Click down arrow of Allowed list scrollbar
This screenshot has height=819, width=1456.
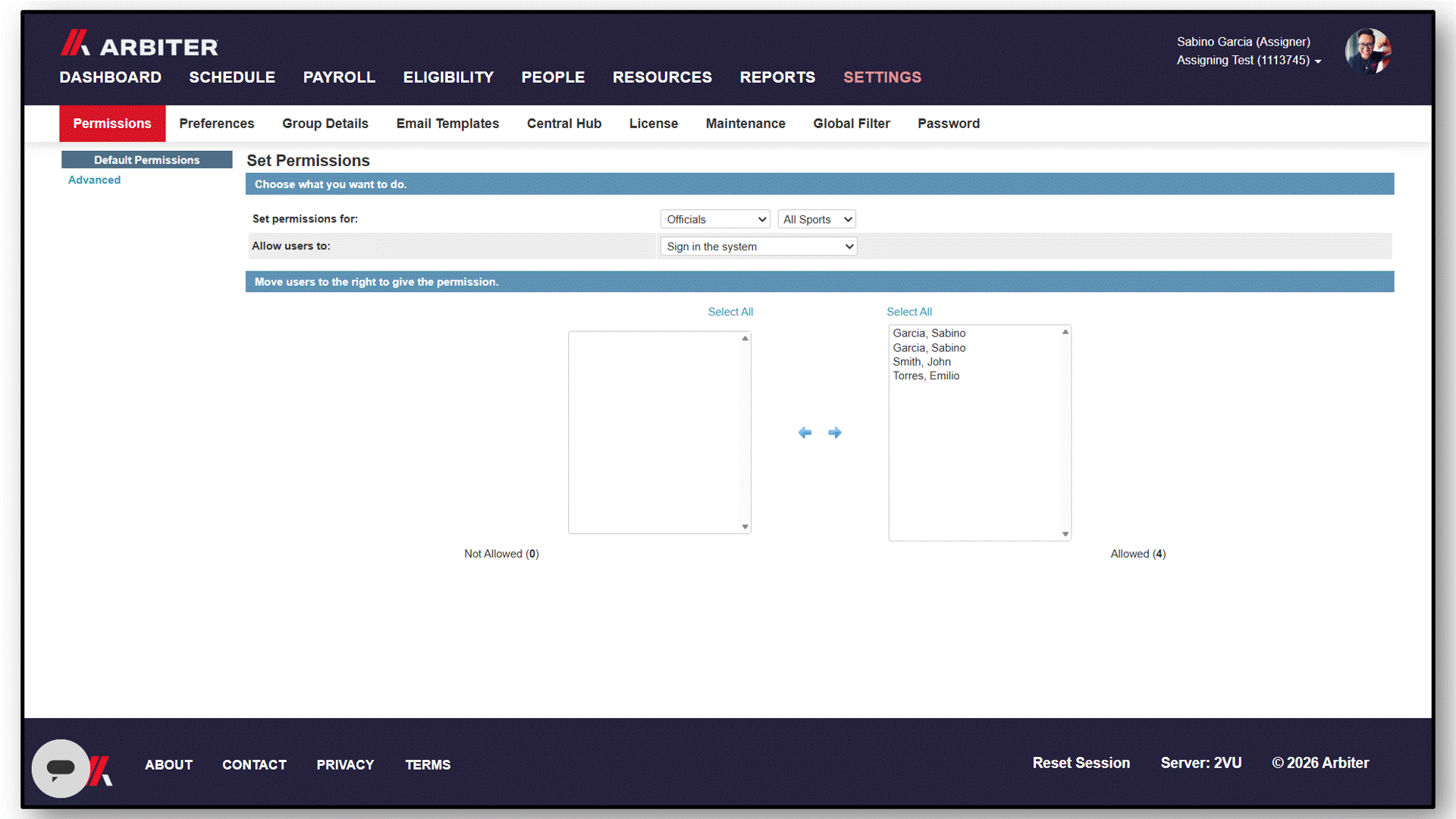(x=1065, y=534)
